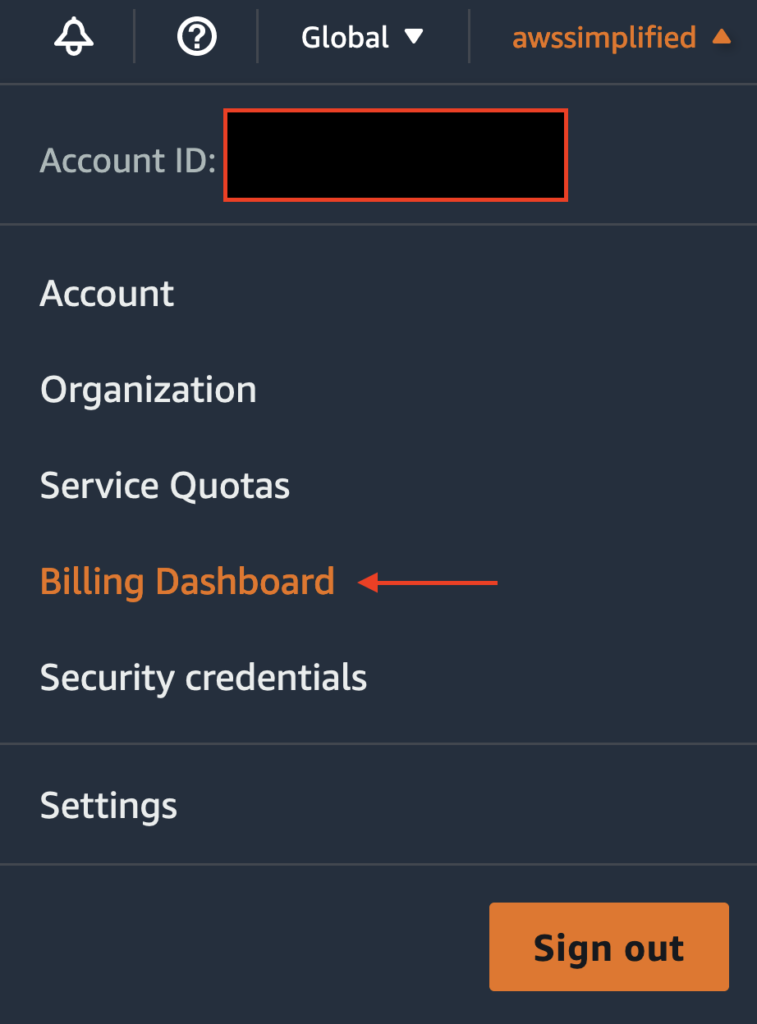Collapse the awssimplified account menu

[x=603, y=38]
